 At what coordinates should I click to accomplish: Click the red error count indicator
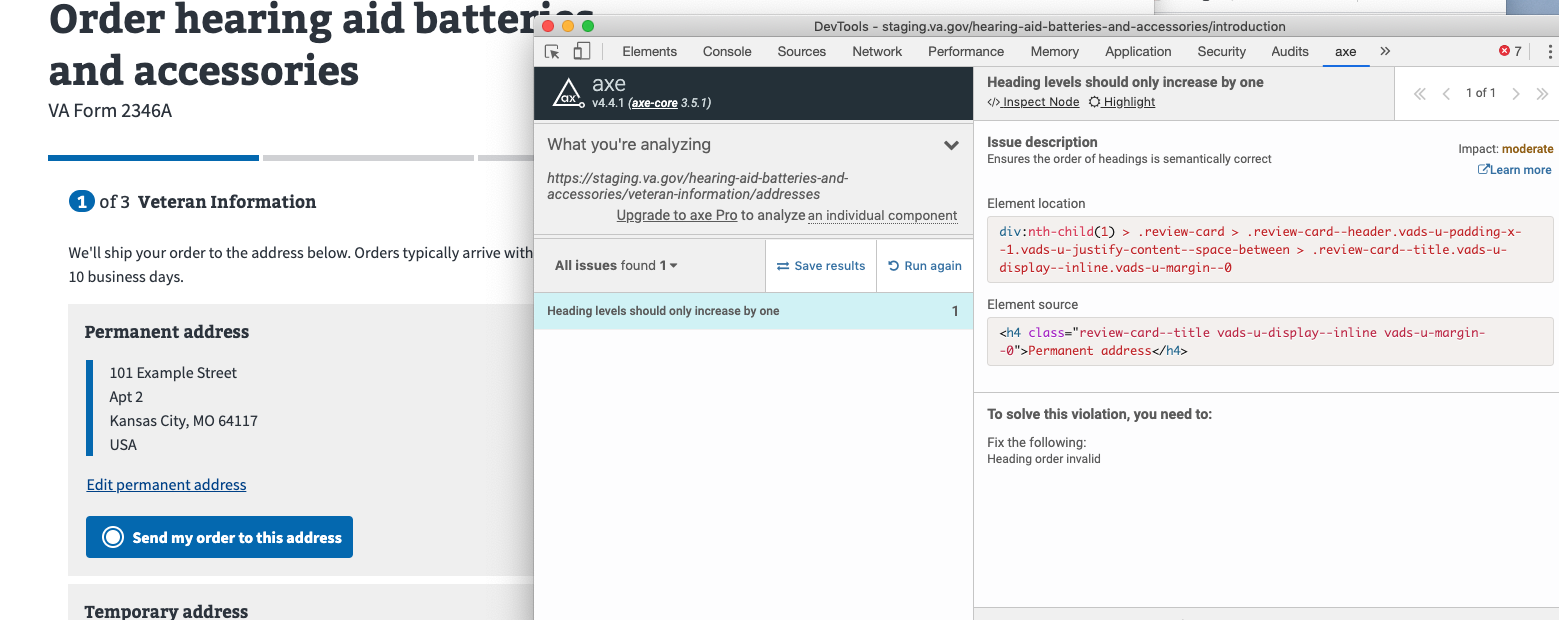point(1510,51)
